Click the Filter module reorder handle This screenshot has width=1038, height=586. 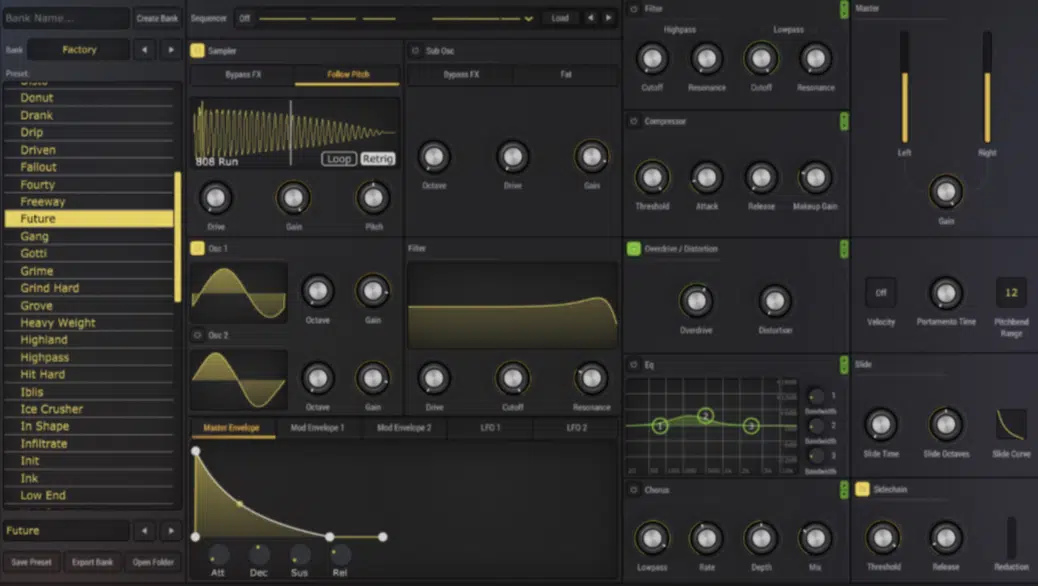tap(844, 9)
